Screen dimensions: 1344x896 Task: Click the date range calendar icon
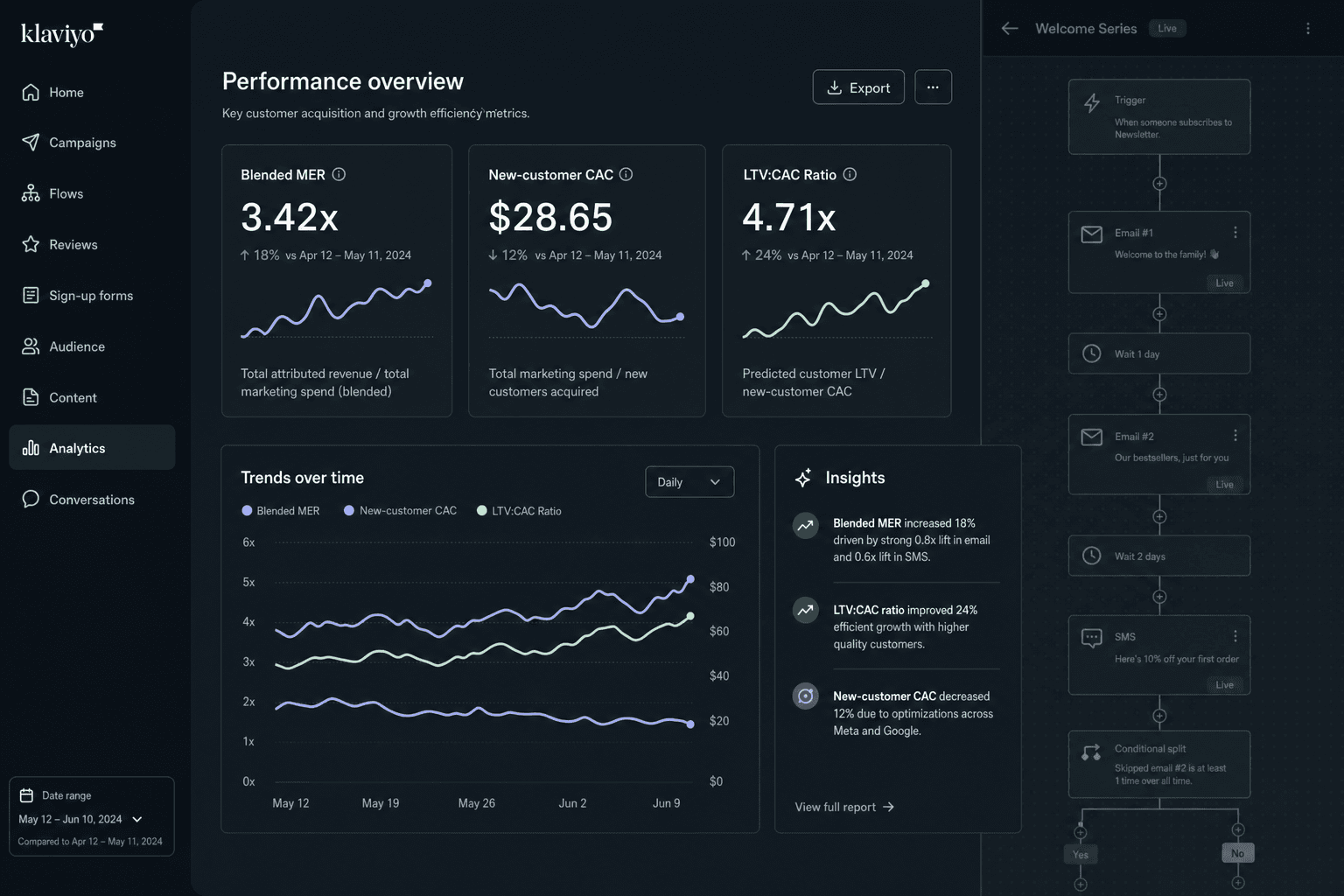pos(27,795)
